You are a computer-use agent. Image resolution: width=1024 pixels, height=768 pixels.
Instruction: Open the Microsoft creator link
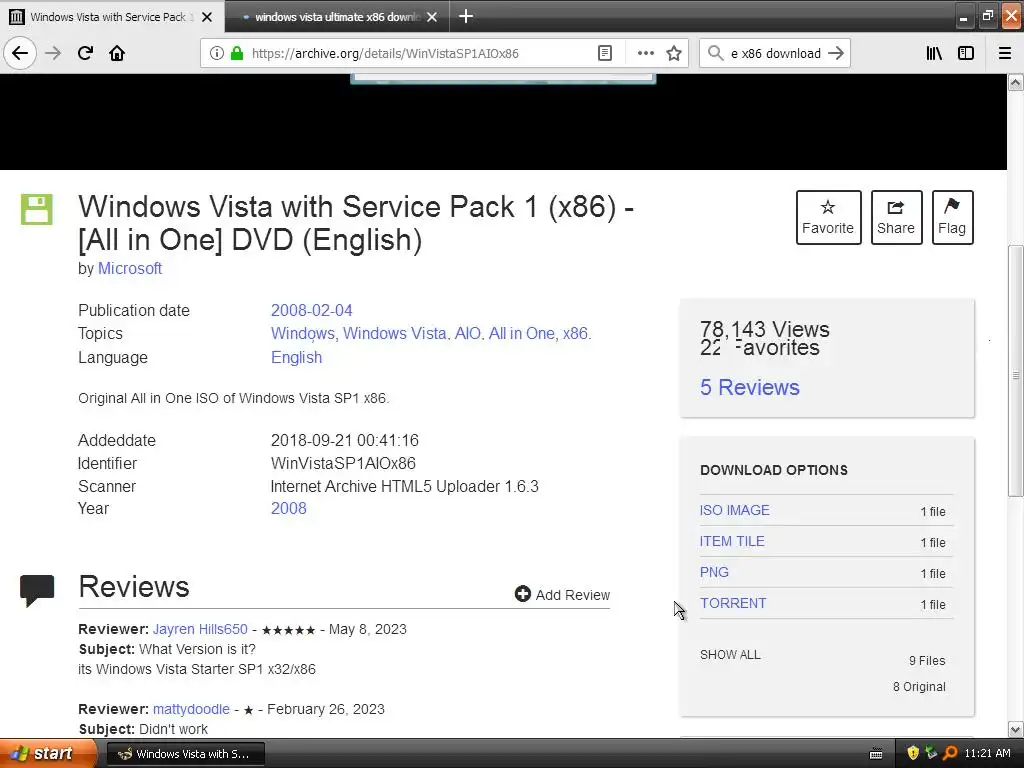tap(130, 268)
